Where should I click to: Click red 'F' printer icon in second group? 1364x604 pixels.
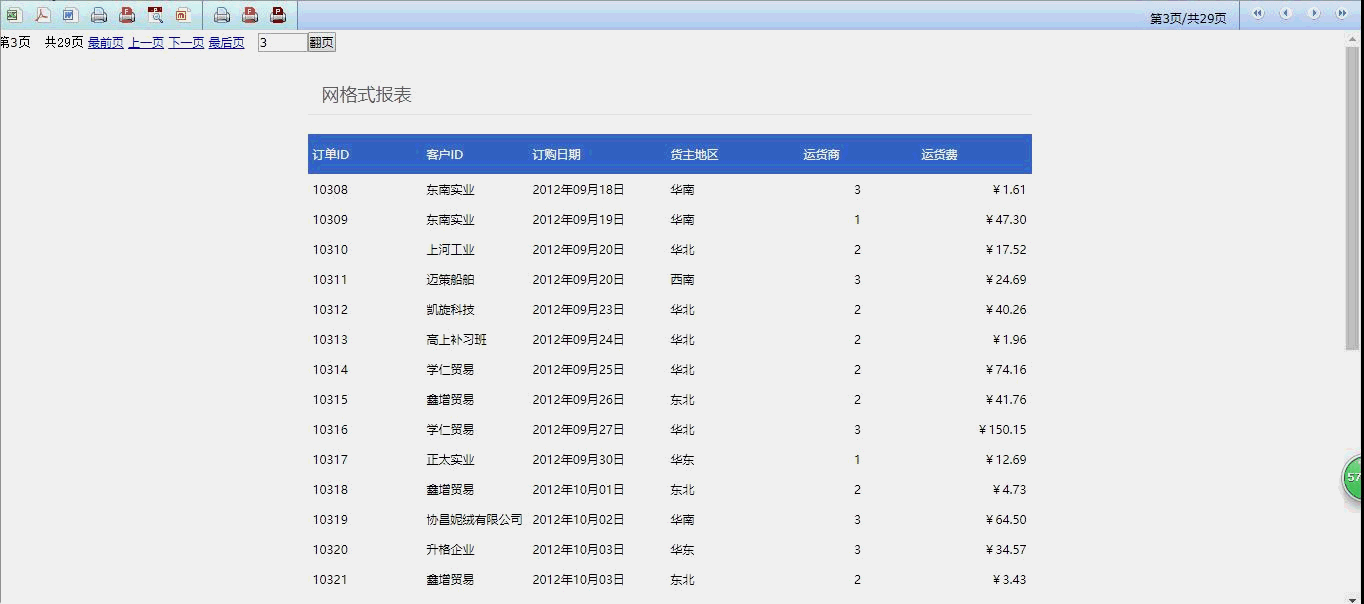pos(250,15)
